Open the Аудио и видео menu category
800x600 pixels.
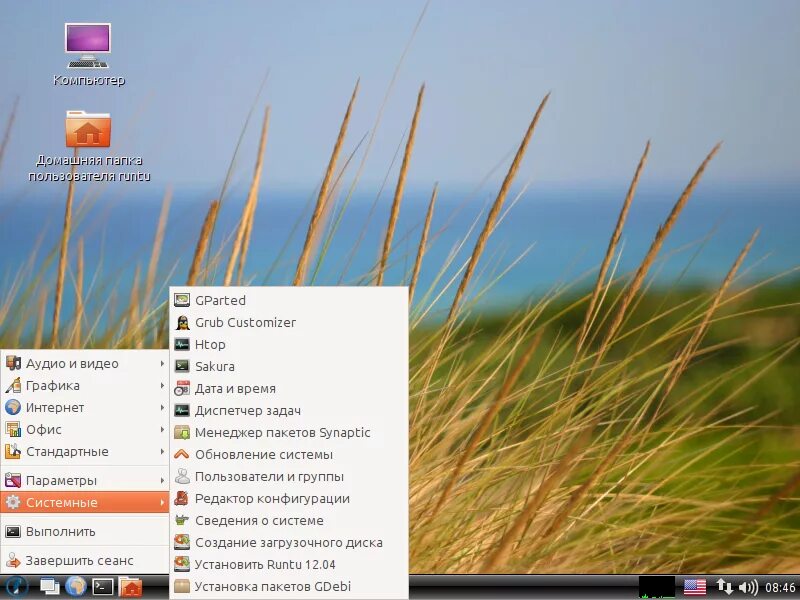pyautogui.click(x=85, y=363)
